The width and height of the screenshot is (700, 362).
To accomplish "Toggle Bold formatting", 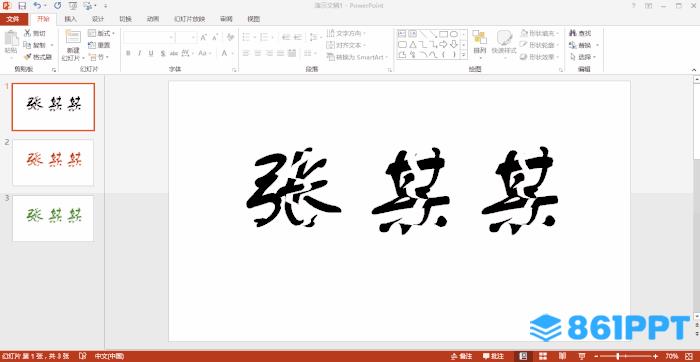I will (x=128, y=53).
